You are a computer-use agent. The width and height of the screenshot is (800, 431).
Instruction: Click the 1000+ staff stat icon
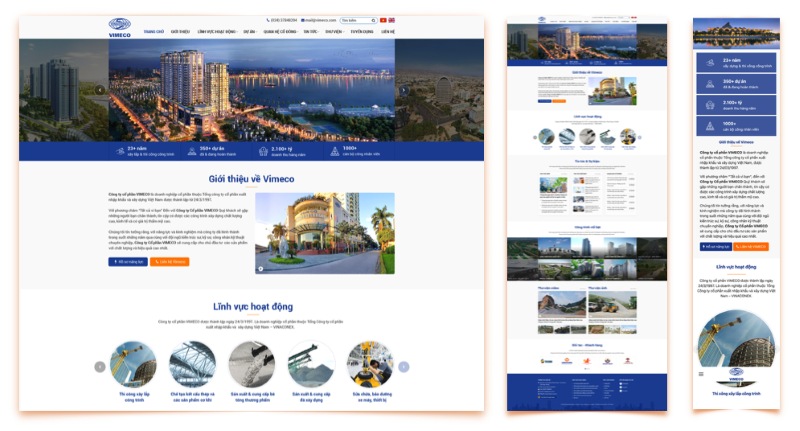pos(335,151)
